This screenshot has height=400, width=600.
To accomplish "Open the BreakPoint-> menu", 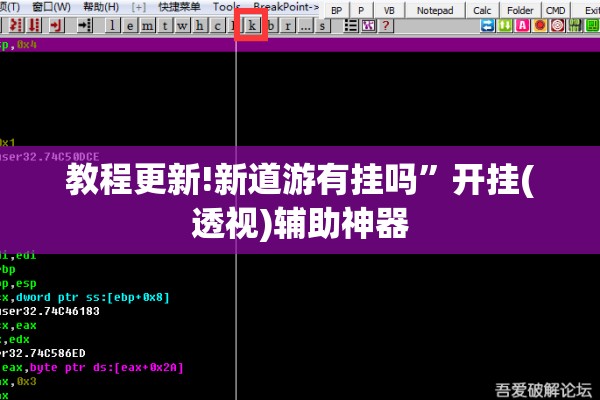I will (x=286, y=7).
